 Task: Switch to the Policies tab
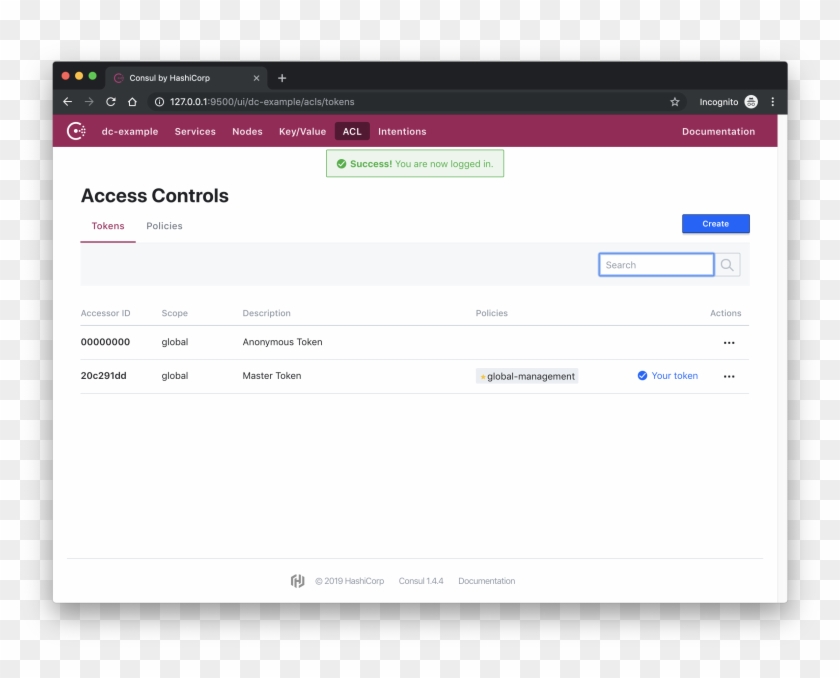[164, 226]
